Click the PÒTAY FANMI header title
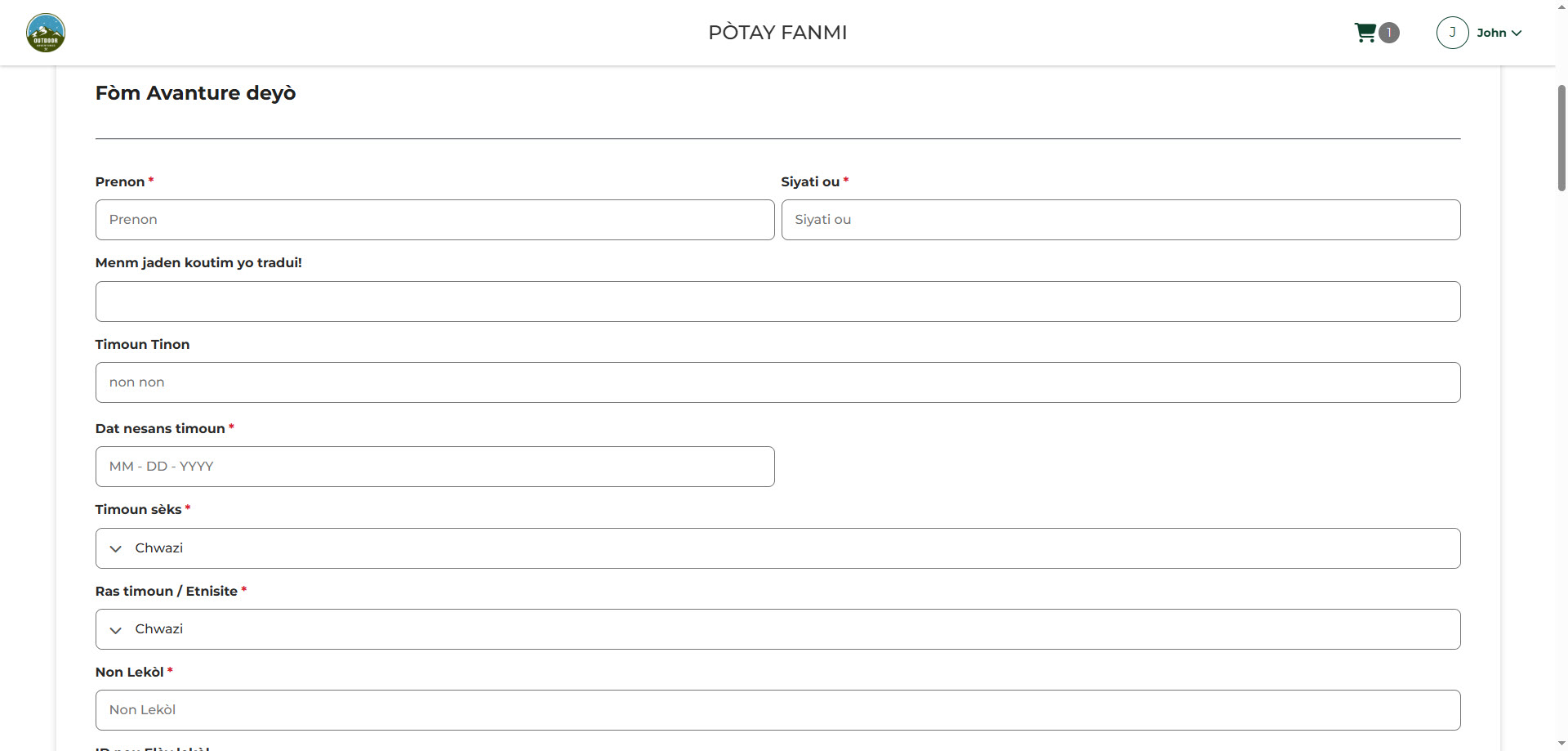The width and height of the screenshot is (1568, 751). 777,33
